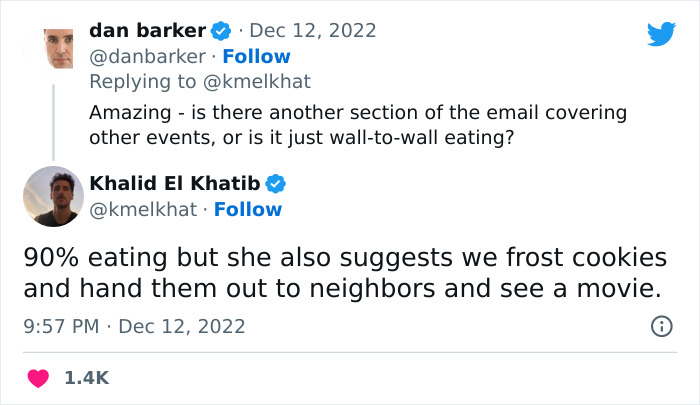Image resolution: width=700 pixels, height=405 pixels.
Task: Follow @danbarker
Action: (256, 57)
